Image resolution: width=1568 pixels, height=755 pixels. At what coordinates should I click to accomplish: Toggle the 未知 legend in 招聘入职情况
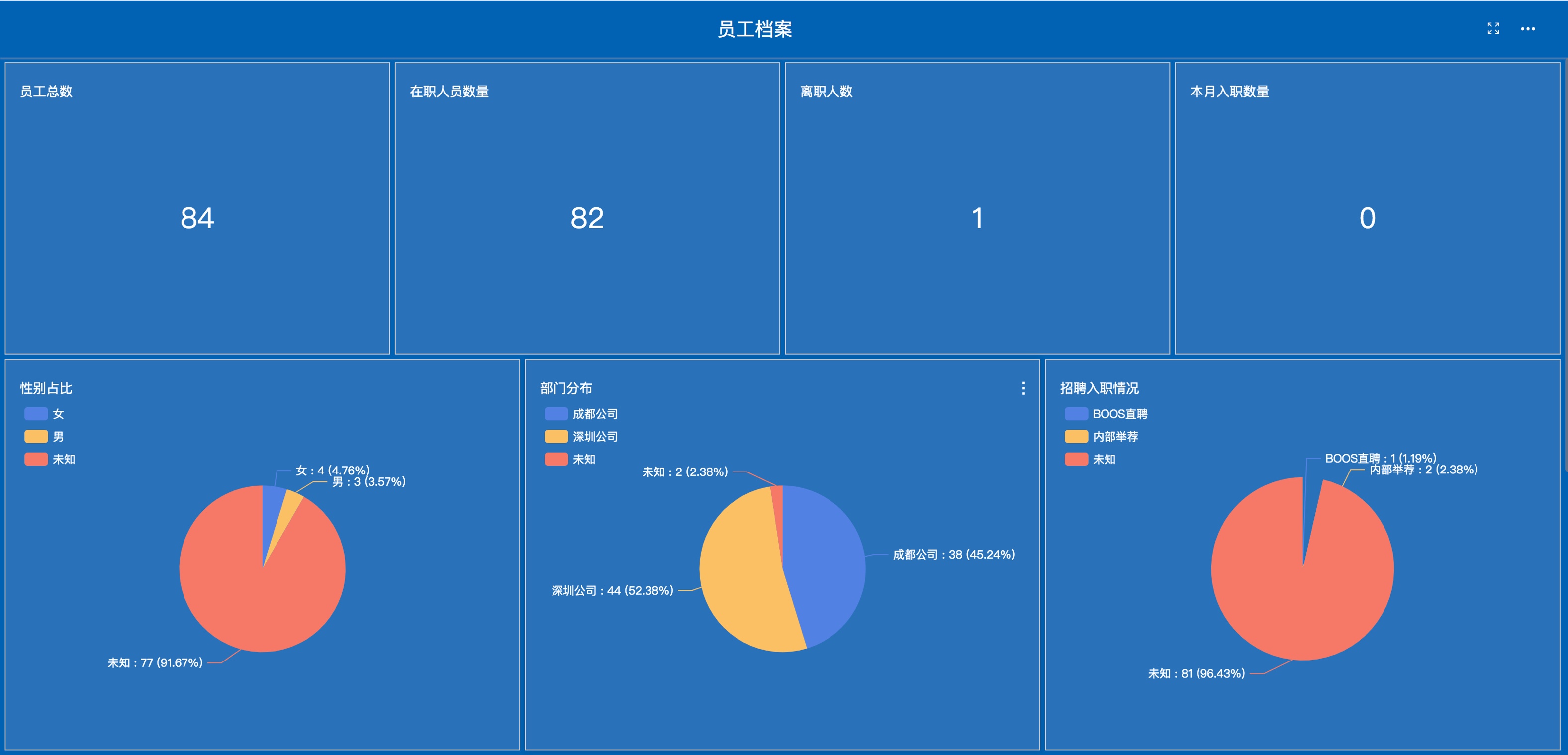point(1090,459)
